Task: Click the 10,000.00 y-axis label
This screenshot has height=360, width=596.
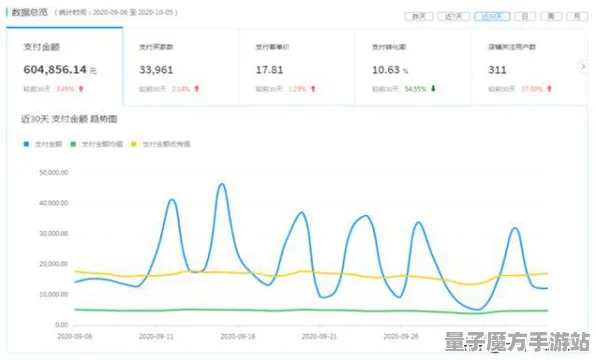Action: [54, 294]
